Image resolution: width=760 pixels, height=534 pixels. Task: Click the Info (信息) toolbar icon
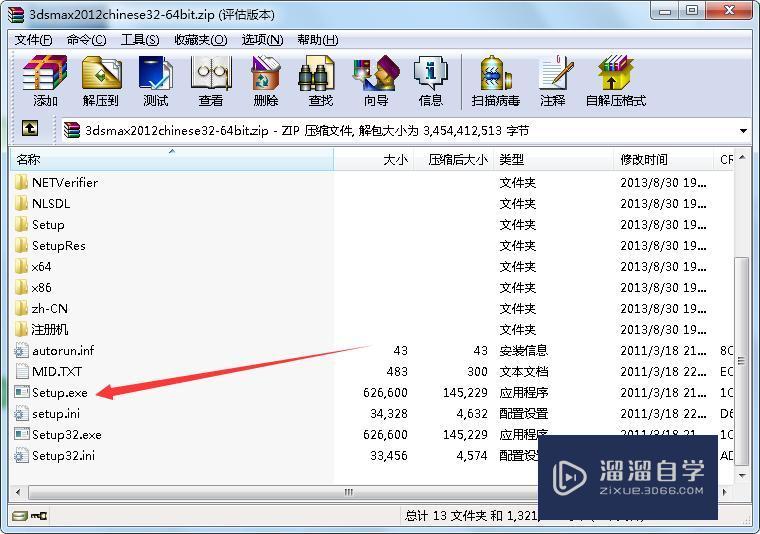coord(430,80)
